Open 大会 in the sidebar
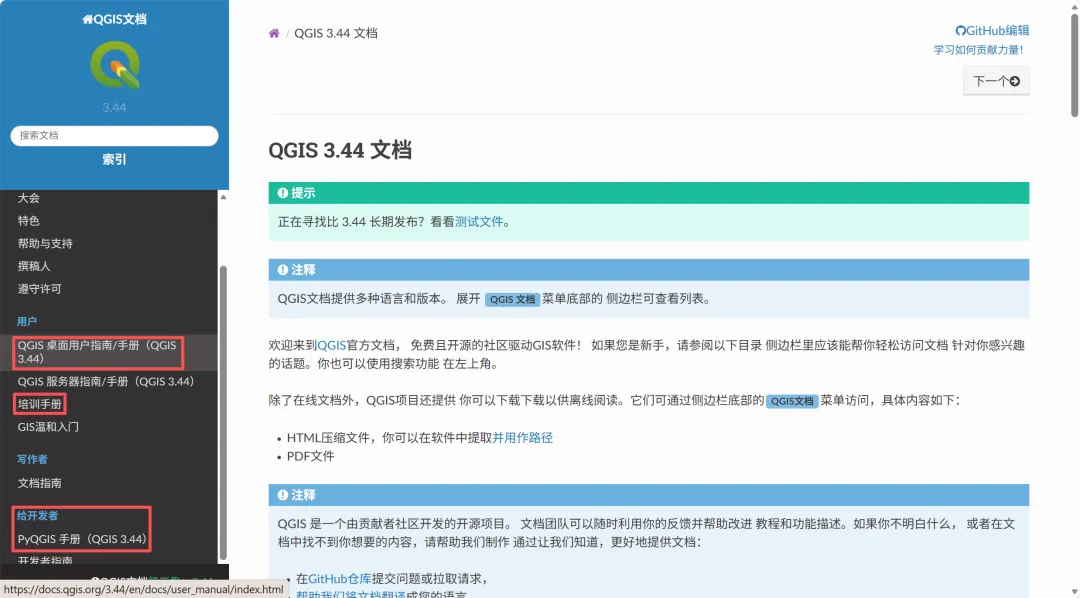The image size is (1080, 598). (x=29, y=198)
